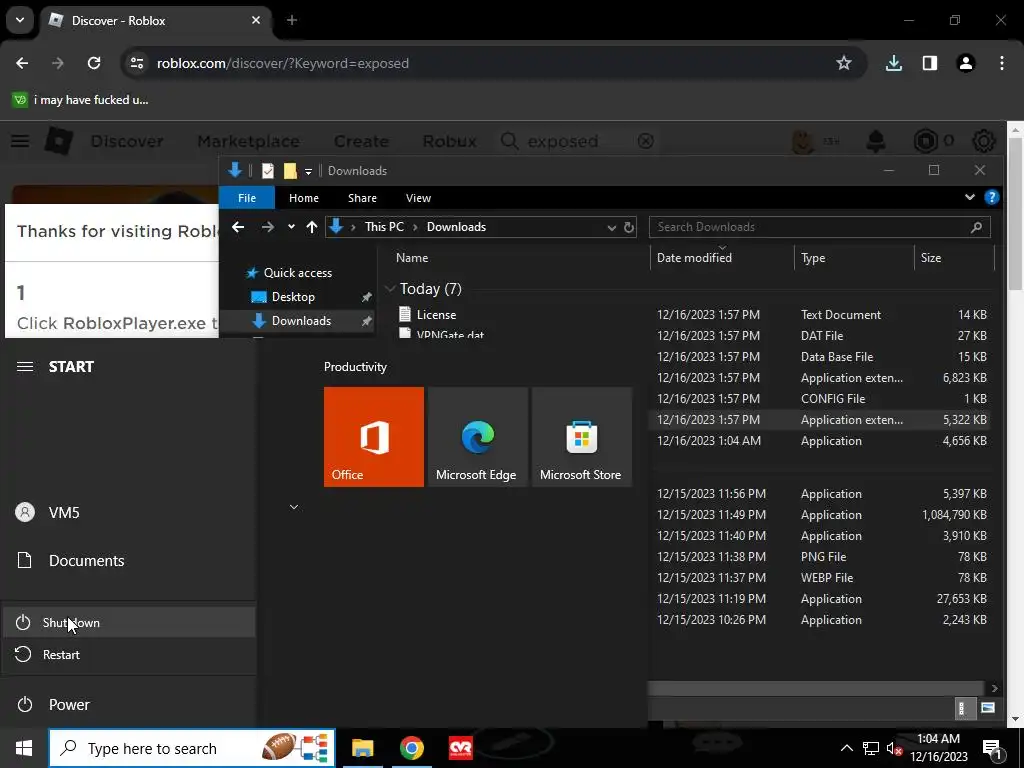The width and height of the screenshot is (1024, 768).
Task: Switch to large icons view button
Action: pyautogui.click(x=988, y=708)
